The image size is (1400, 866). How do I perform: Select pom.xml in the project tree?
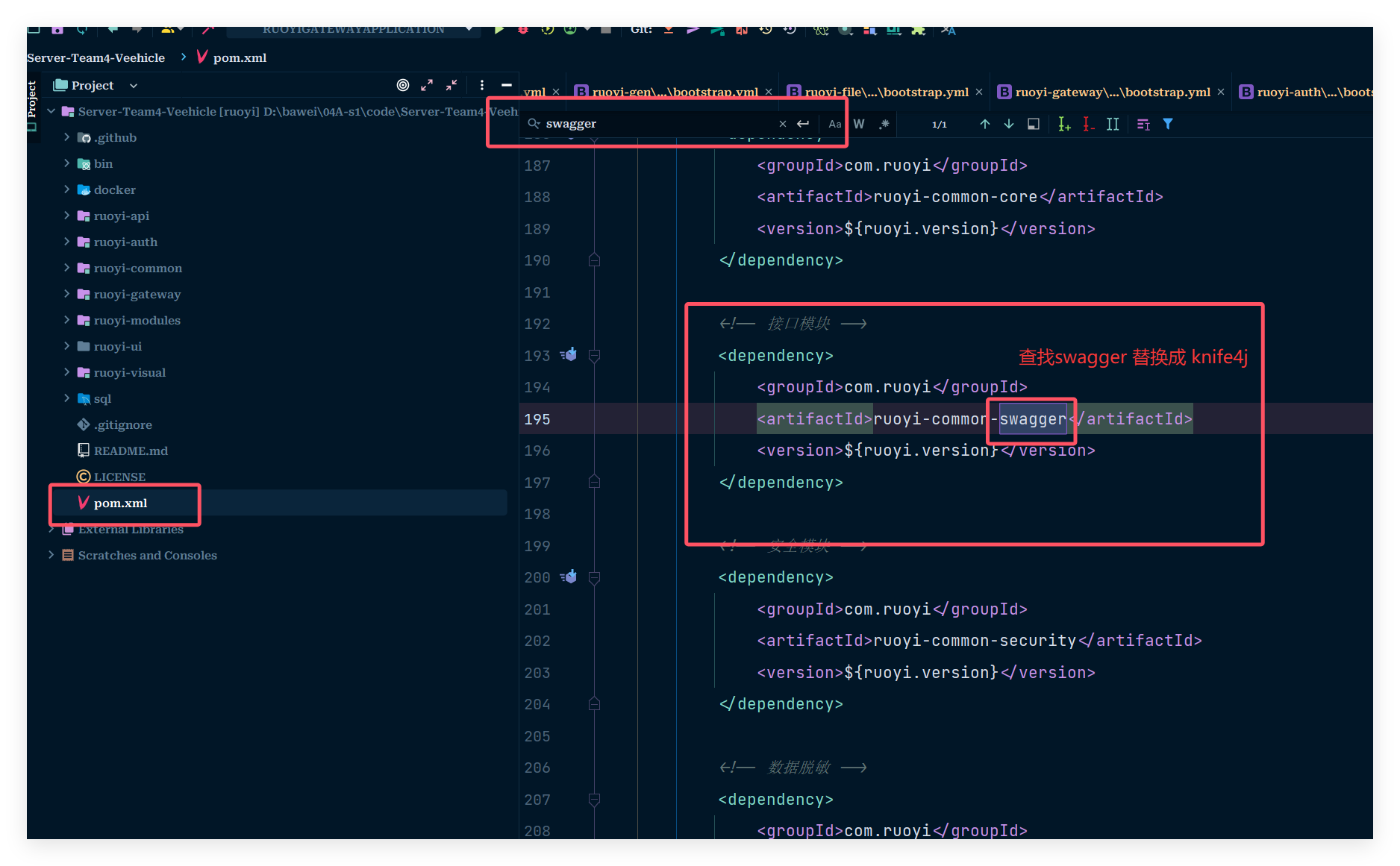[x=120, y=503]
